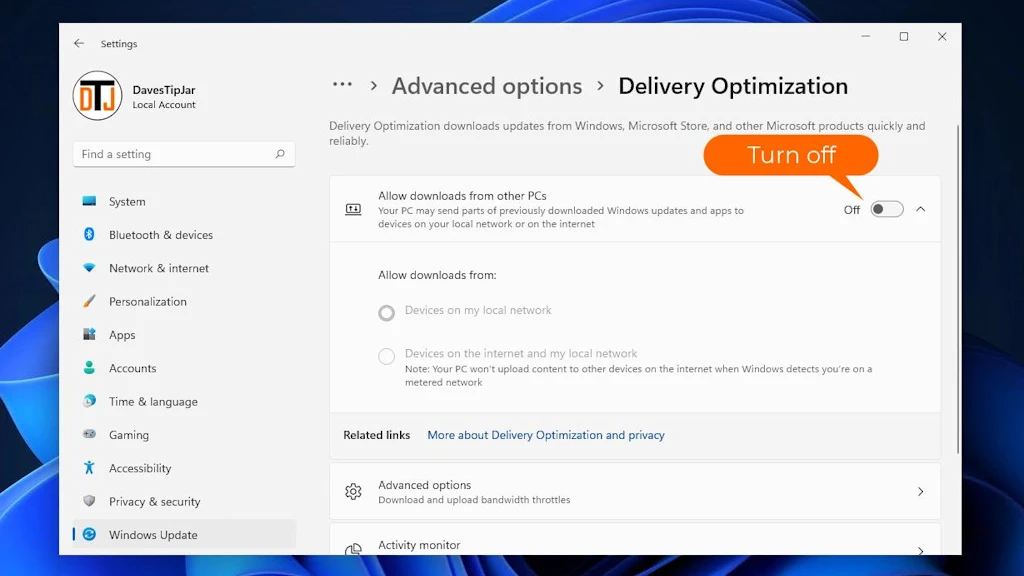The width and height of the screenshot is (1024, 576).
Task: Click the Allow downloads from: heading
Action: click(437, 275)
